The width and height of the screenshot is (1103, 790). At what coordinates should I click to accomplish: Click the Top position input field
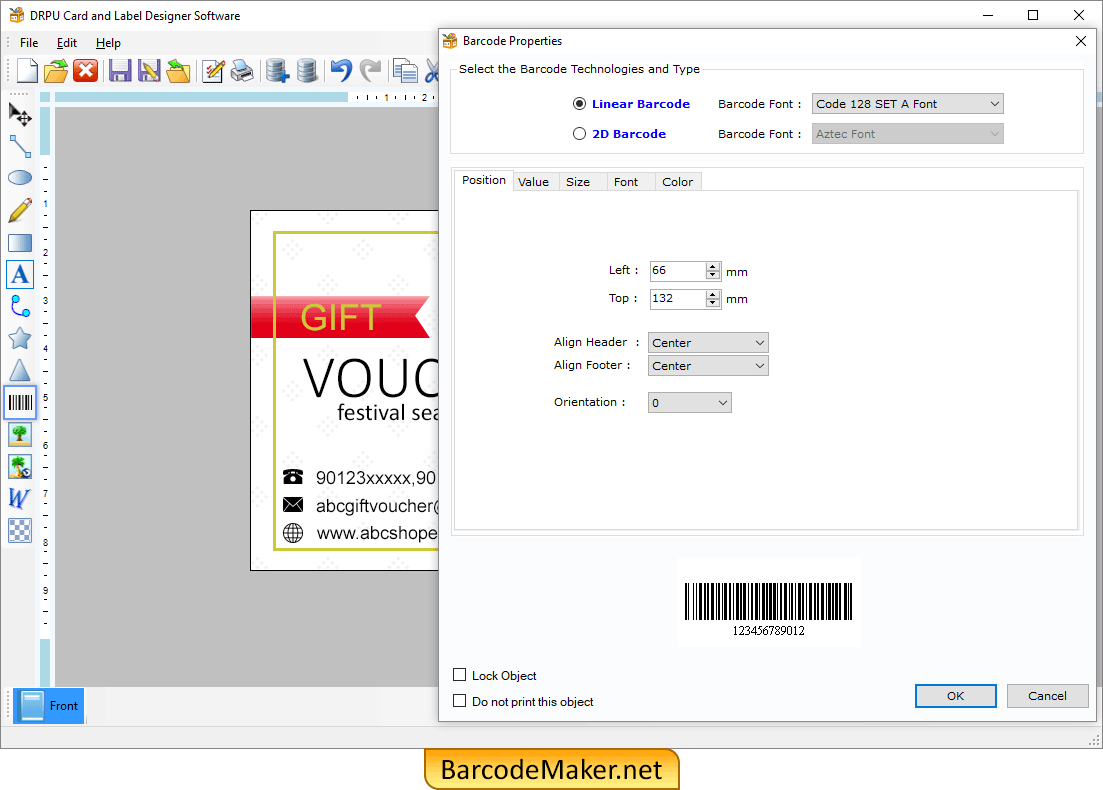coord(677,299)
